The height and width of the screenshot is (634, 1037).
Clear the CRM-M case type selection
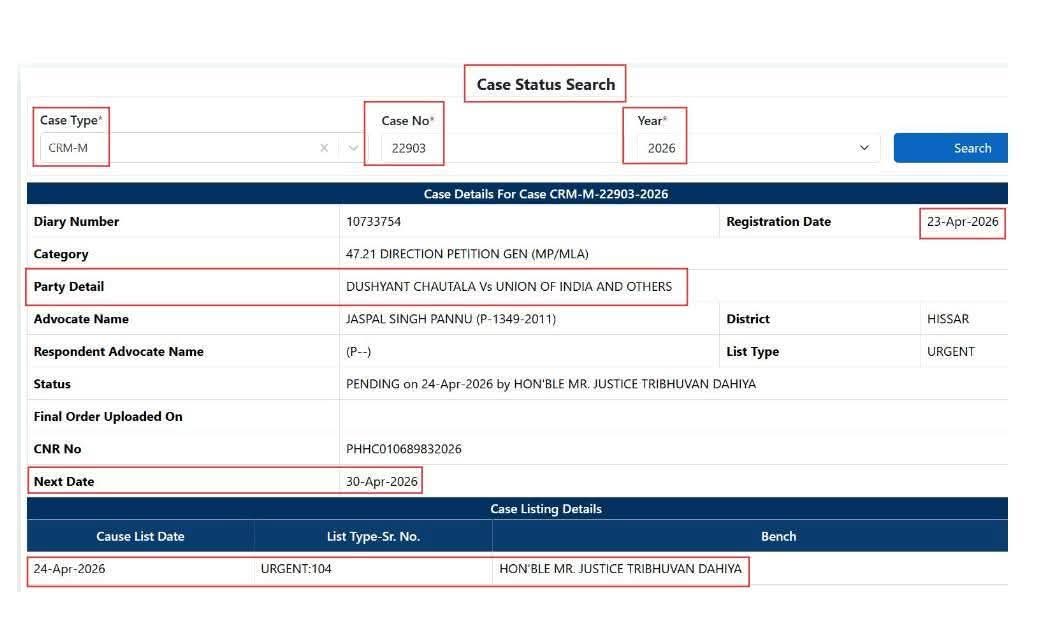[x=324, y=148]
